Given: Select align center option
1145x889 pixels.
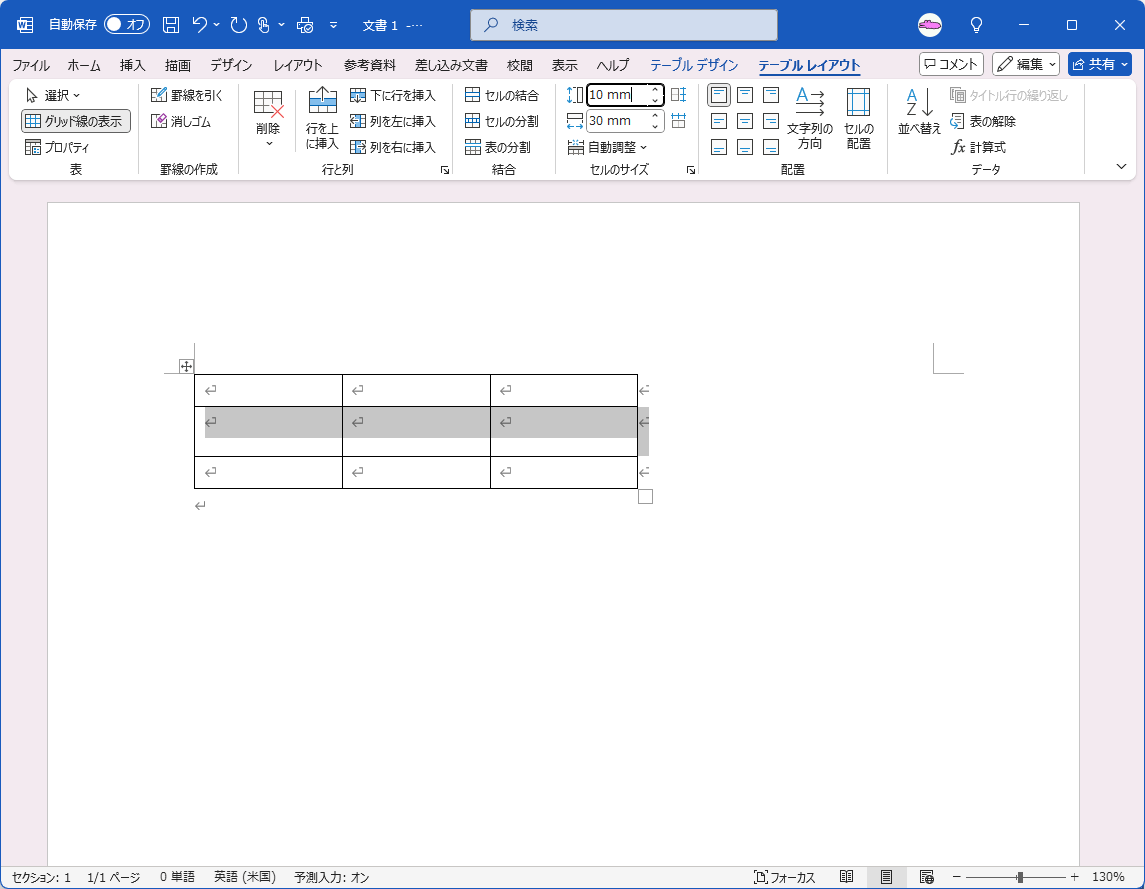Looking at the screenshot, I should tap(745, 121).
